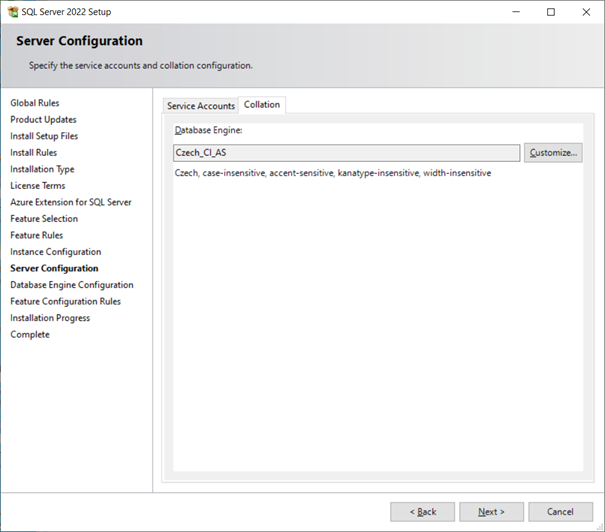Close the SQL Server 2022 Setup window
605x532 pixels.
click(586, 12)
